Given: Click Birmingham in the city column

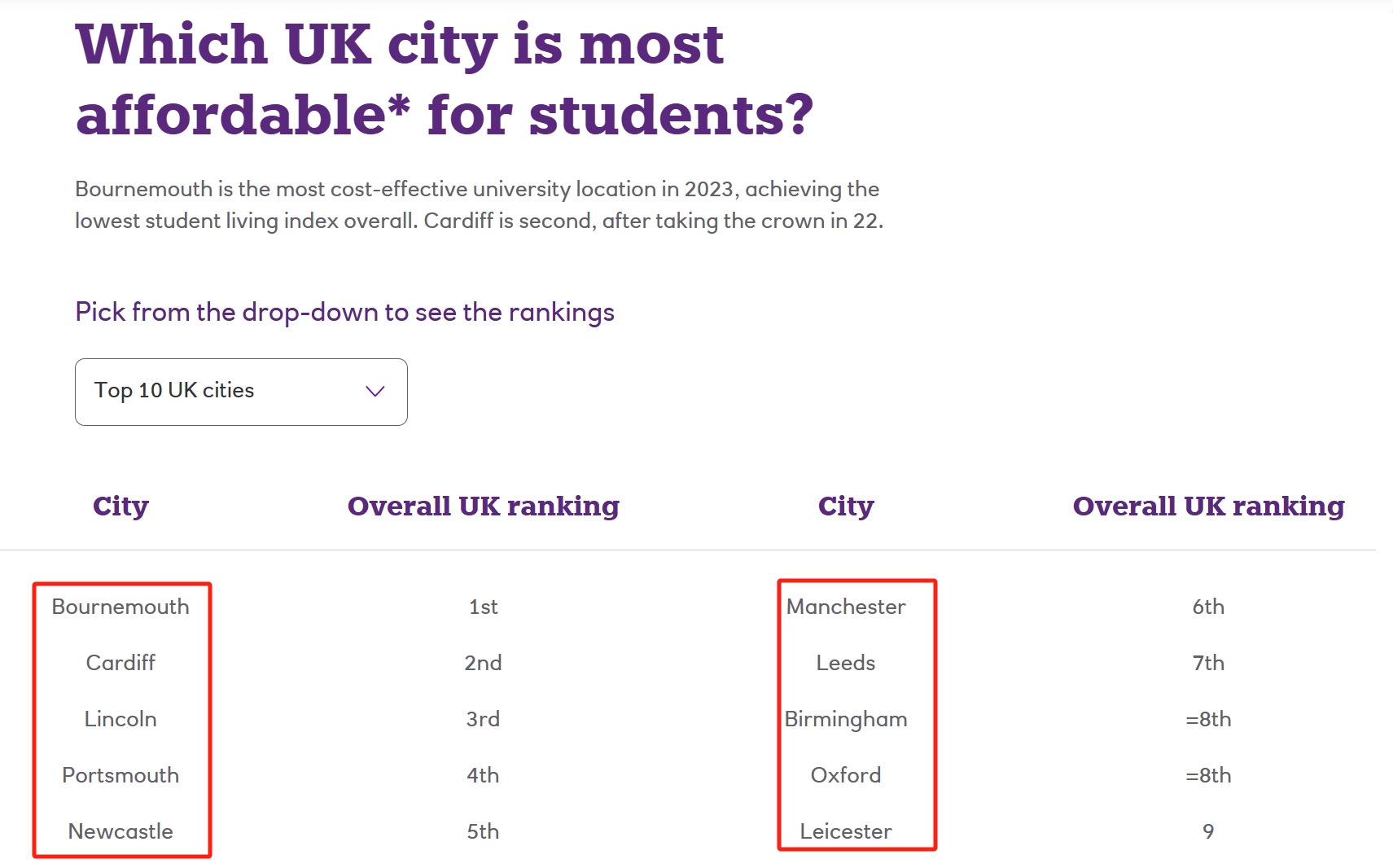Looking at the screenshot, I should [846, 718].
